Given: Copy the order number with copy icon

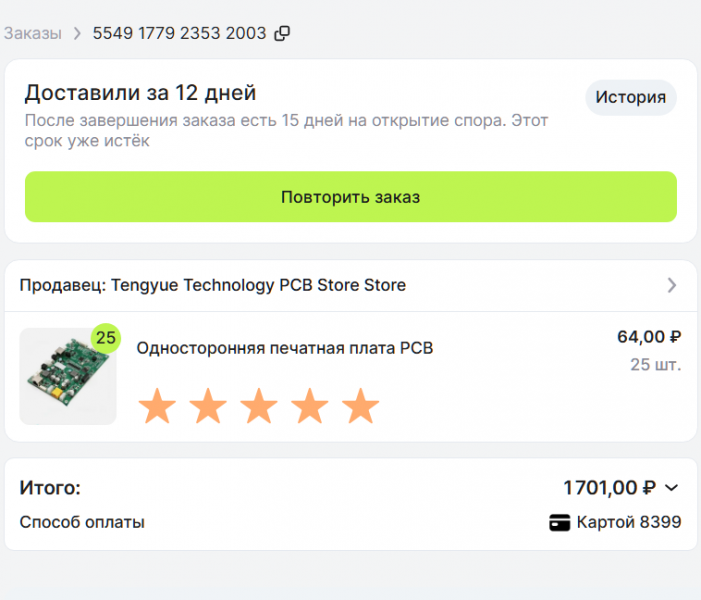Looking at the screenshot, I should pos(282,33).
